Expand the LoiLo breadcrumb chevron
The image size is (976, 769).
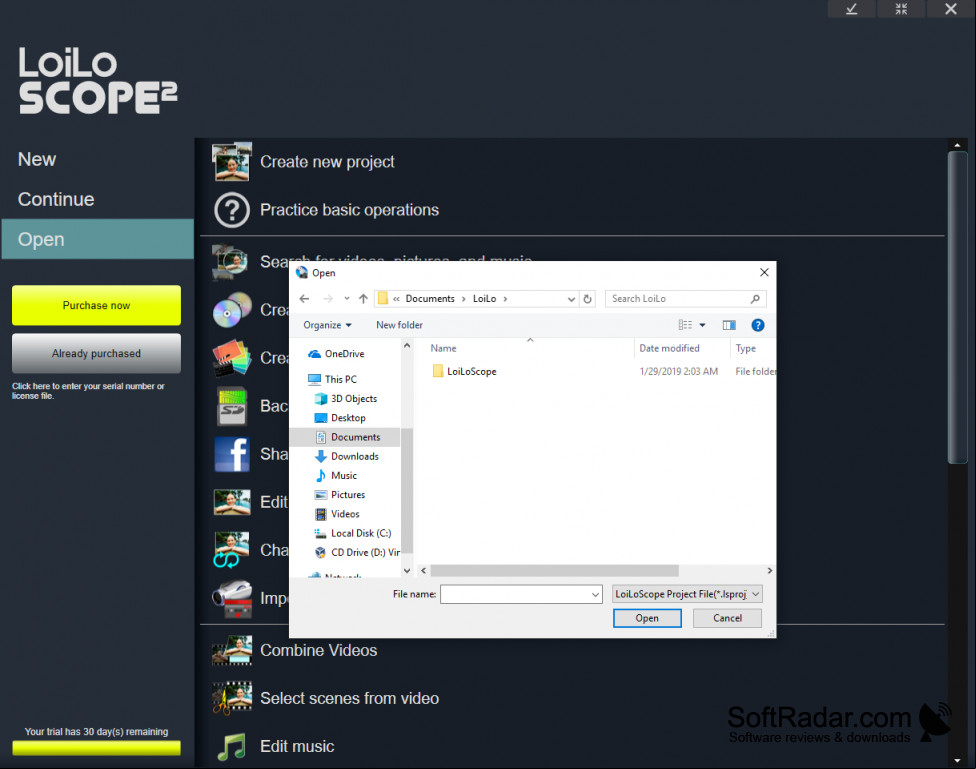[505, 299]
